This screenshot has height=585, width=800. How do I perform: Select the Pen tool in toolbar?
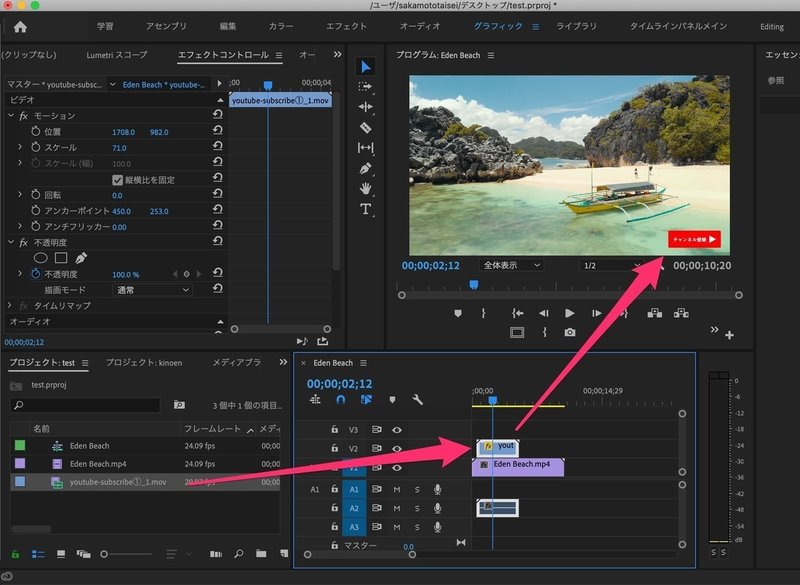coord(366,168)
